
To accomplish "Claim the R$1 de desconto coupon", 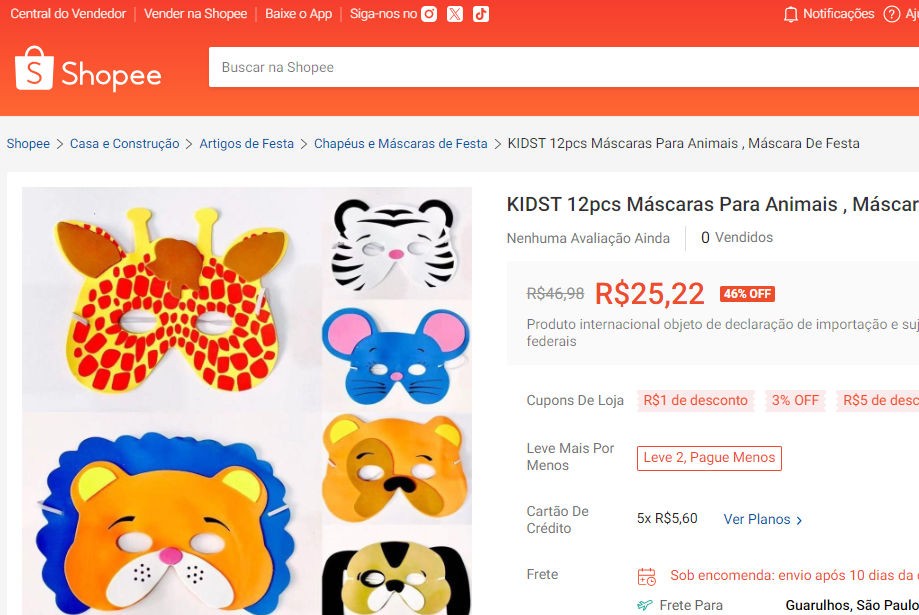I will (695, 400).
